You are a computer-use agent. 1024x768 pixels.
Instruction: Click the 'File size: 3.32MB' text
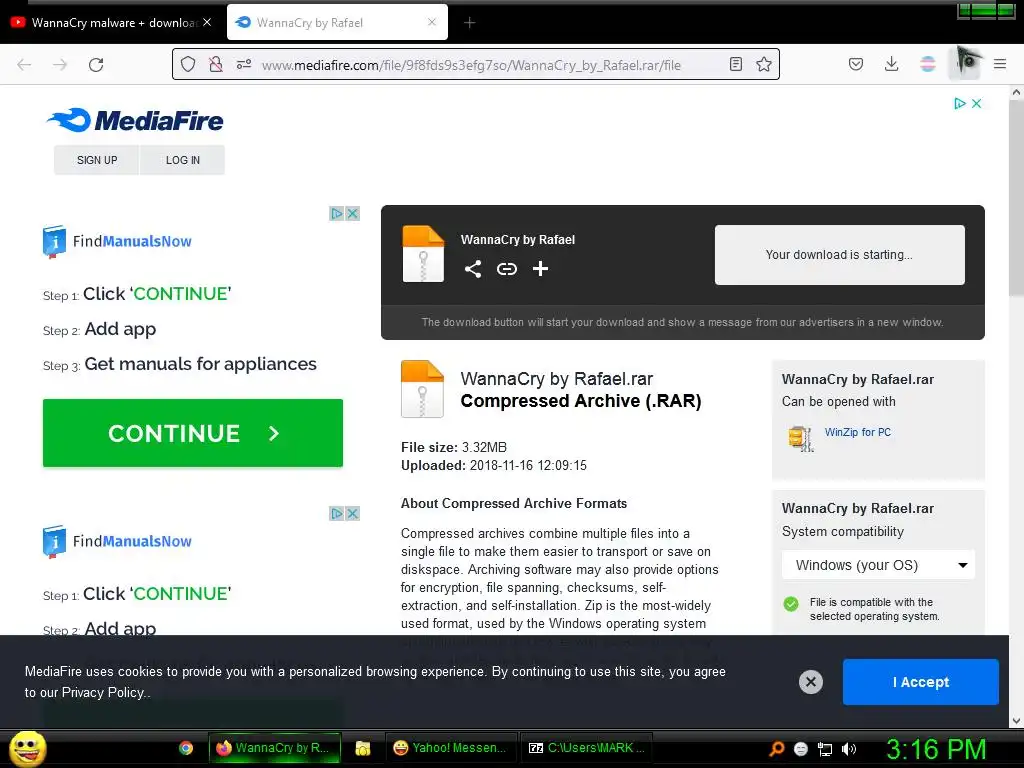[x=454, y=447]
